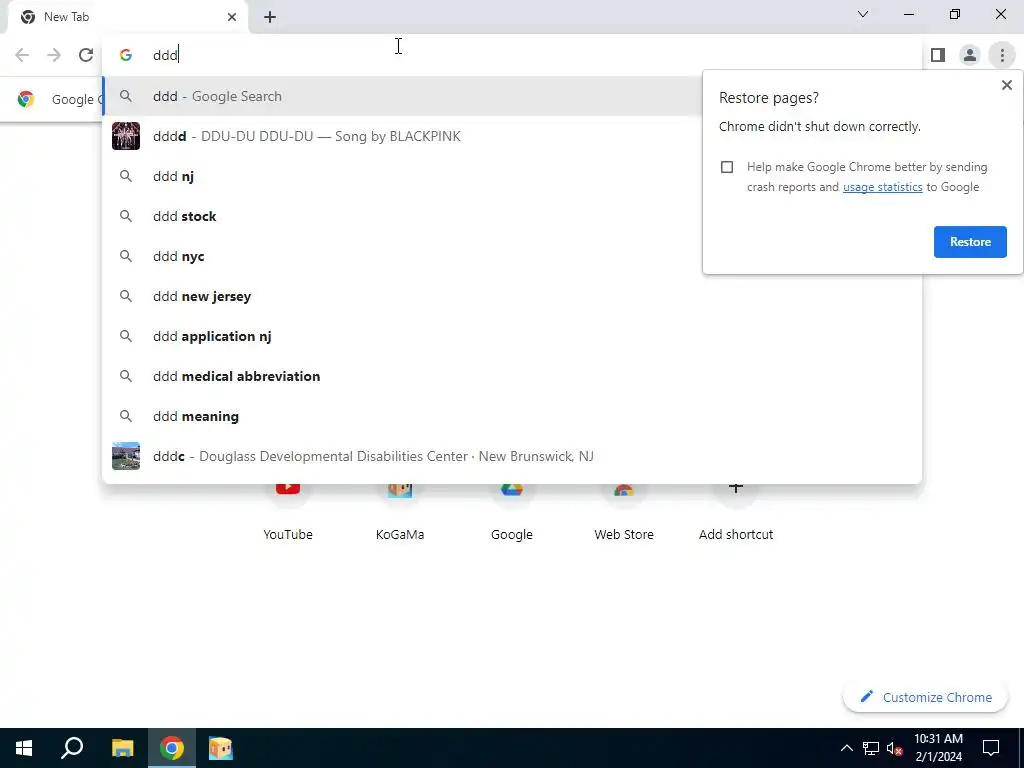Open the Google shortcut tile

[x=512, y=516]
